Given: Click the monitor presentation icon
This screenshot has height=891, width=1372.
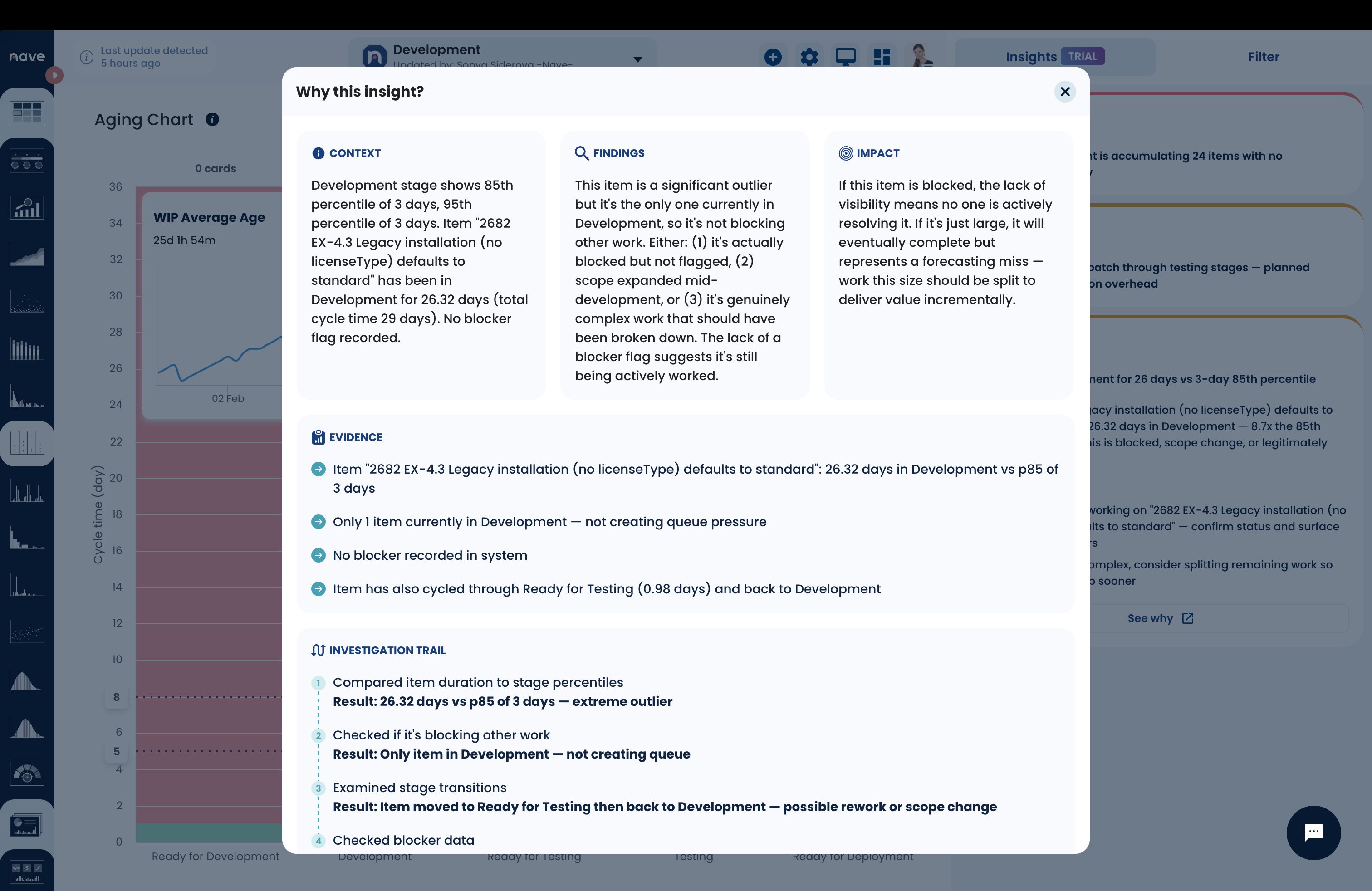Looking at the screenshot, I should pyautogui.click(x=845, y=56).
